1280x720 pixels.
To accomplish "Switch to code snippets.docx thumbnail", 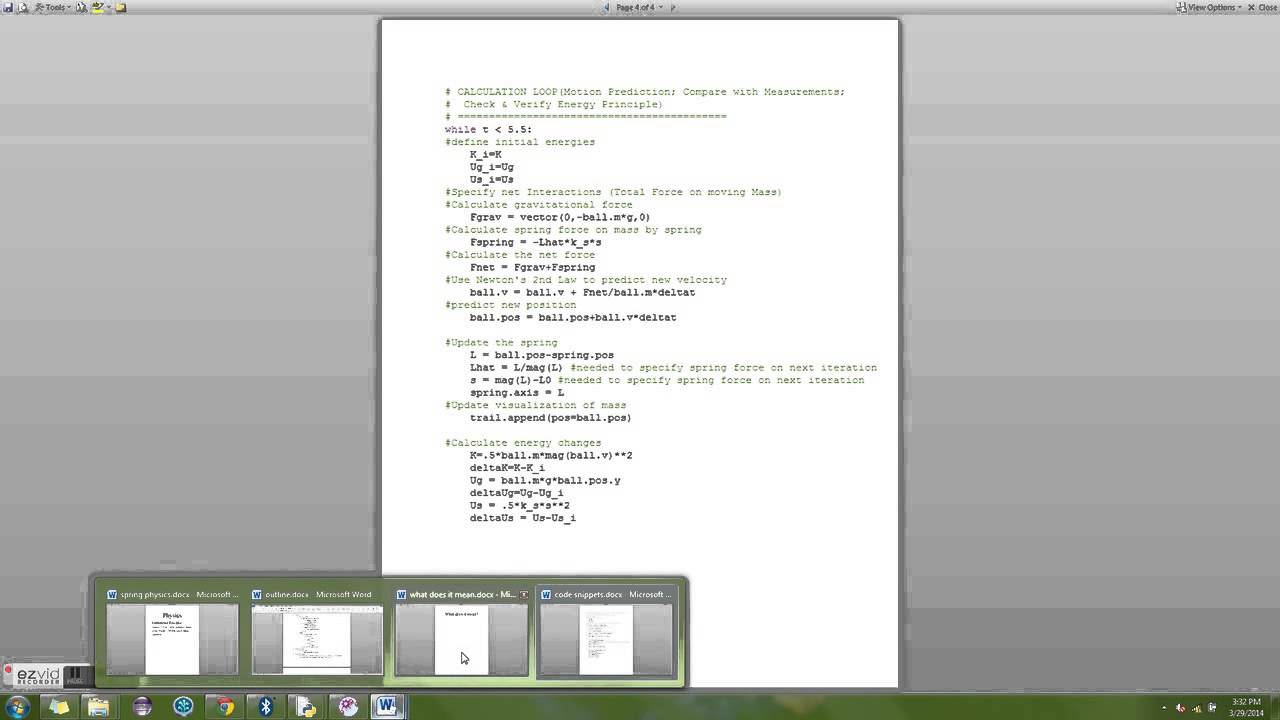I will (605, 632).
